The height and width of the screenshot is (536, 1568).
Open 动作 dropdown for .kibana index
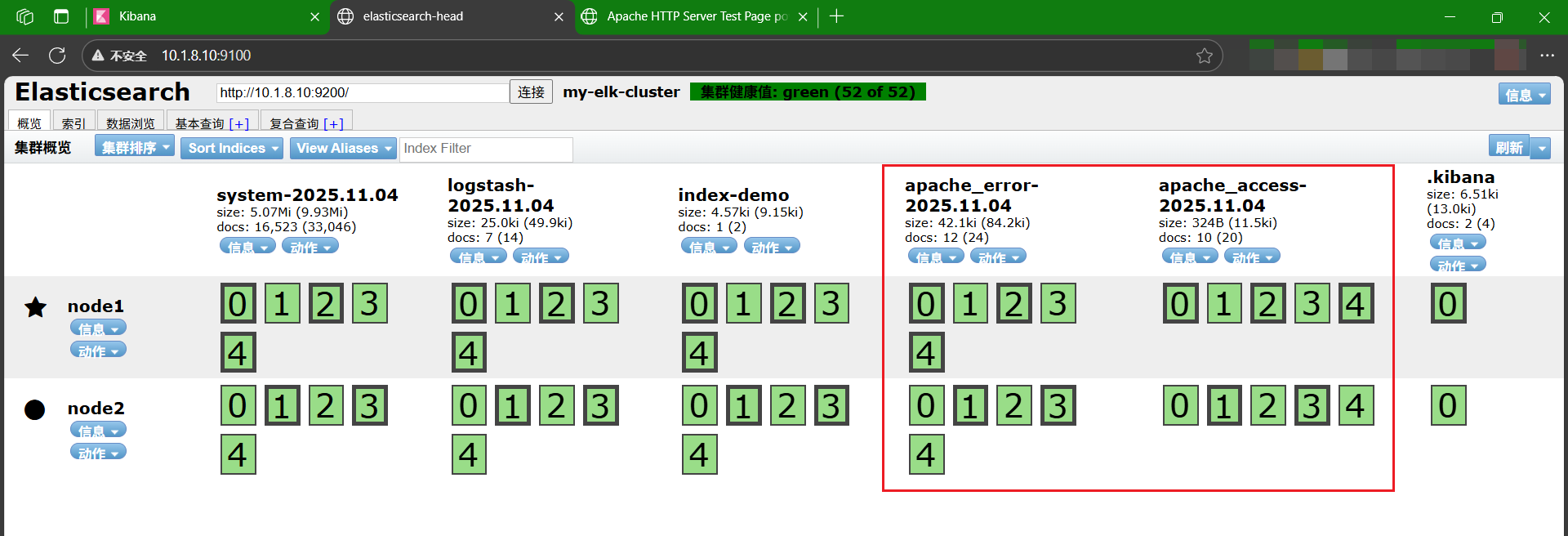click(1458, 265)
